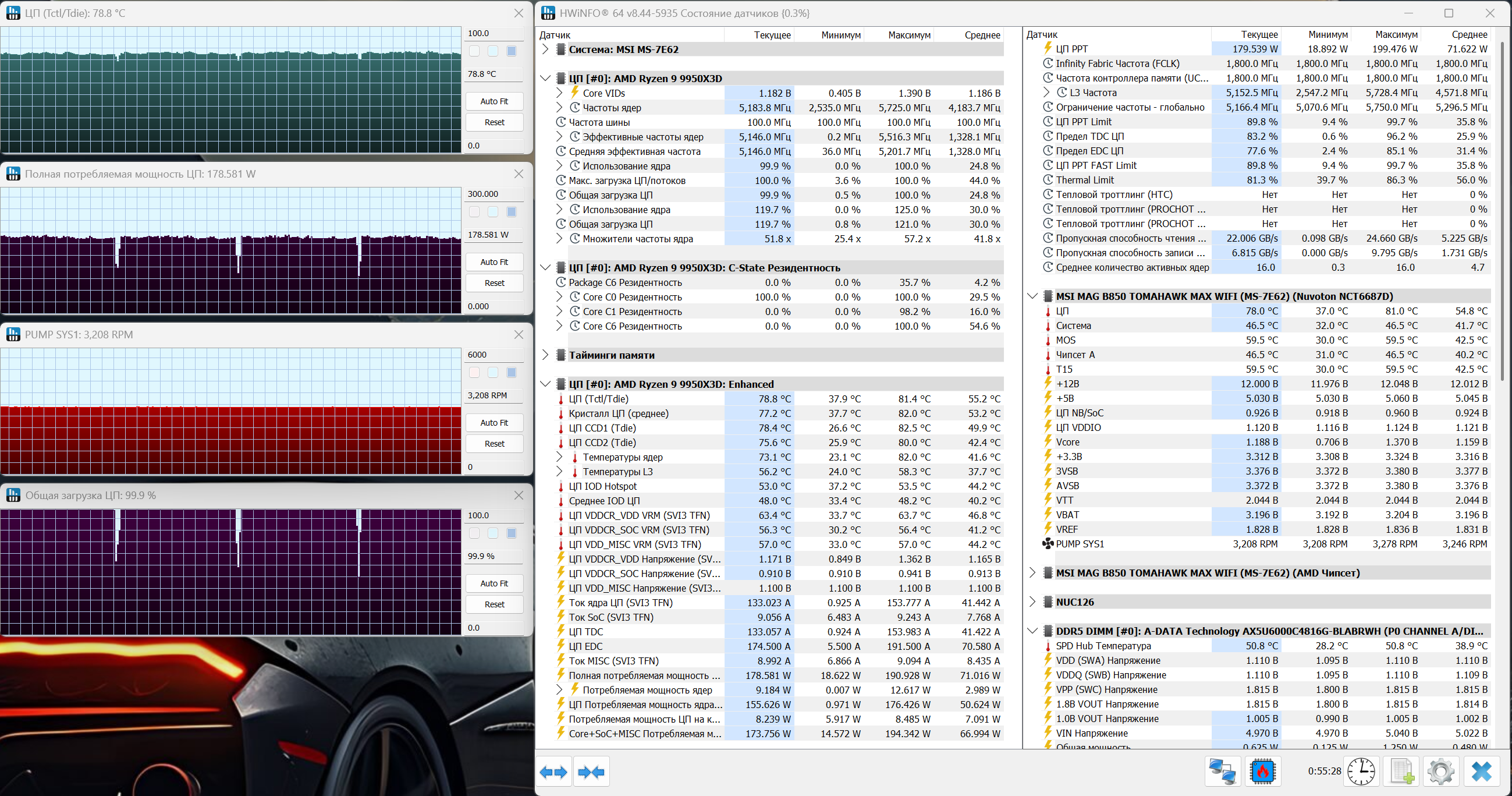Viewport: 1512px width, 796px height.
Task: Start logging with the add-file icon
Action: [1401, 772]
